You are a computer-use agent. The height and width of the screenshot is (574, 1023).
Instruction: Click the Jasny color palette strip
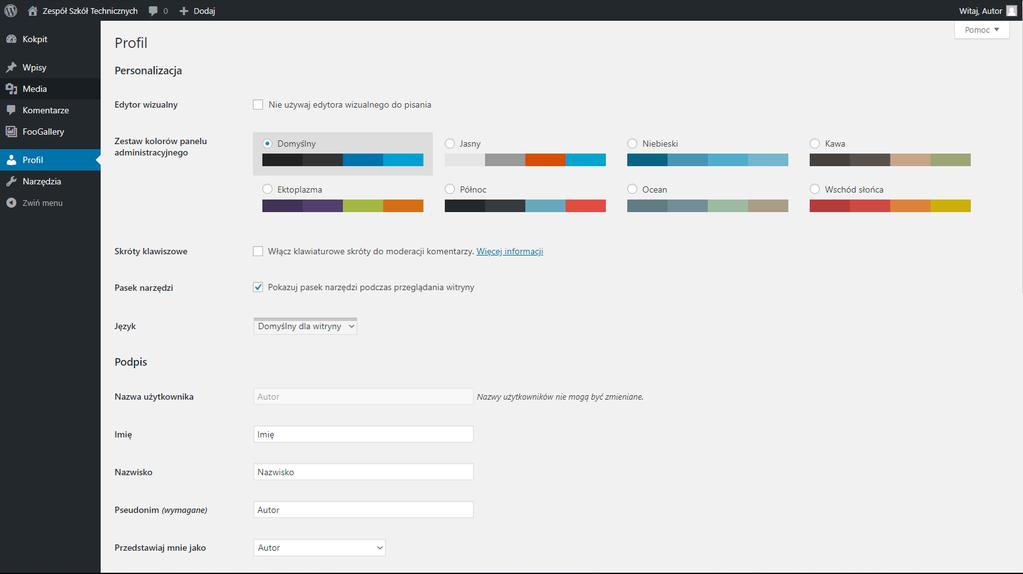525,160
